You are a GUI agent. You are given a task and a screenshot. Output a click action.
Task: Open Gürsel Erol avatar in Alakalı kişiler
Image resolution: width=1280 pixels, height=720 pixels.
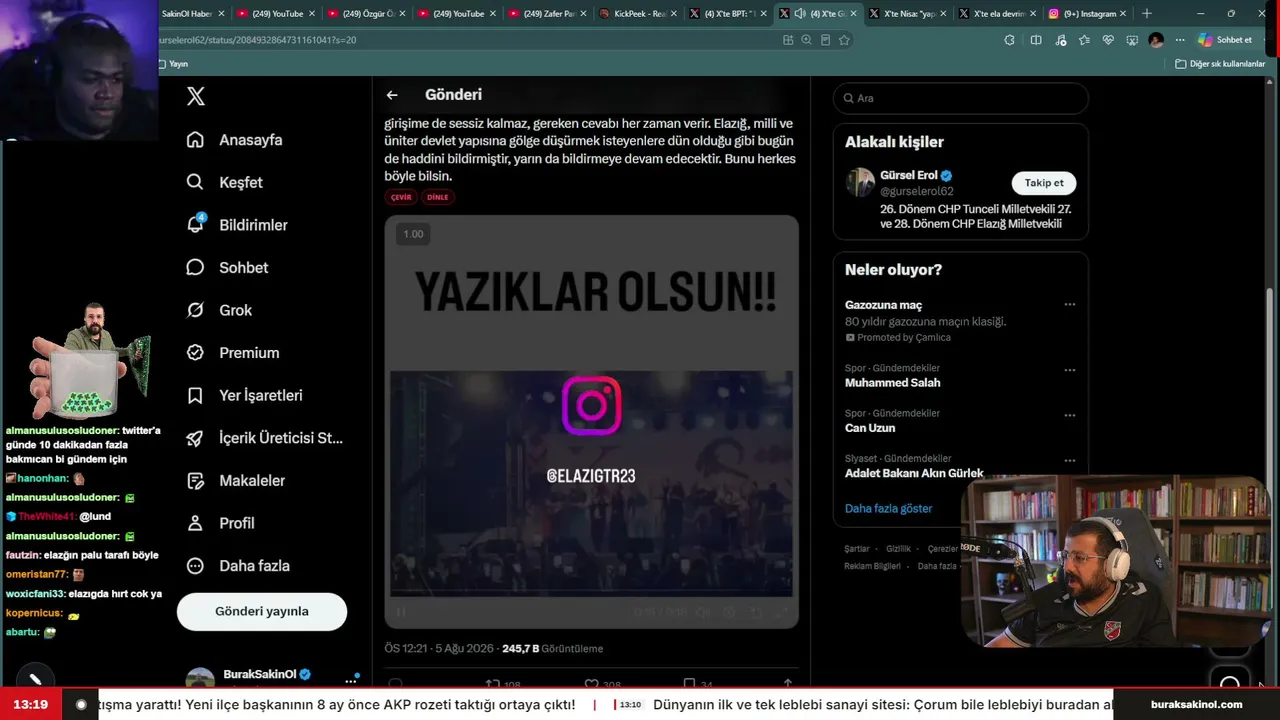tap(860, 182)
